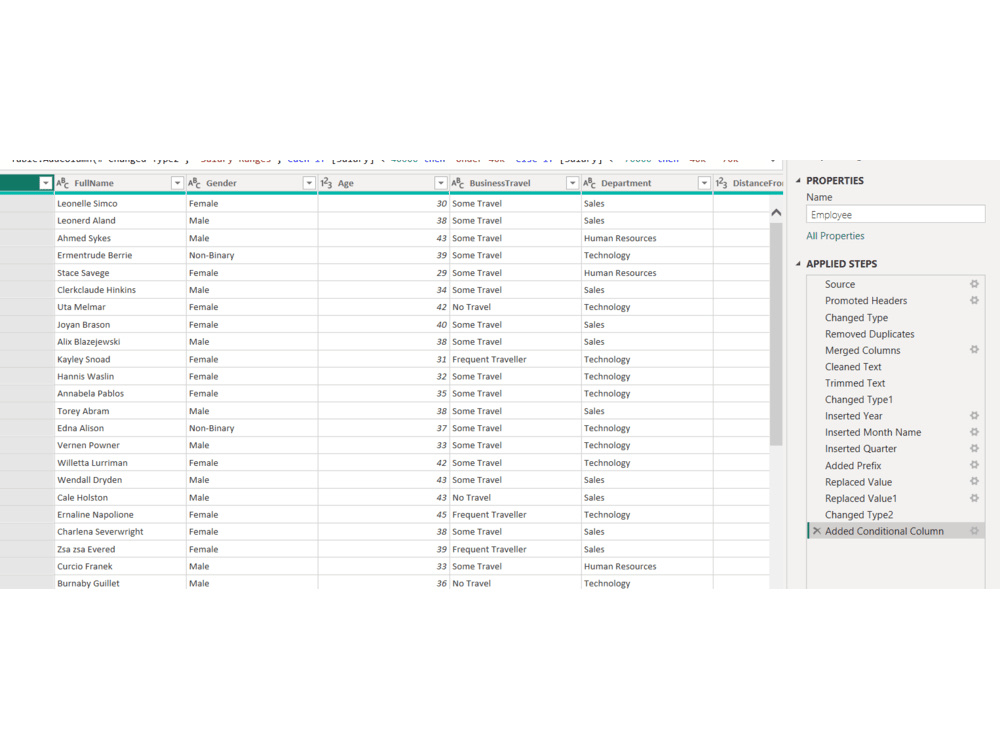
Task: Click the DistanceFrom column number type icon
Action: tap(721, 183)
